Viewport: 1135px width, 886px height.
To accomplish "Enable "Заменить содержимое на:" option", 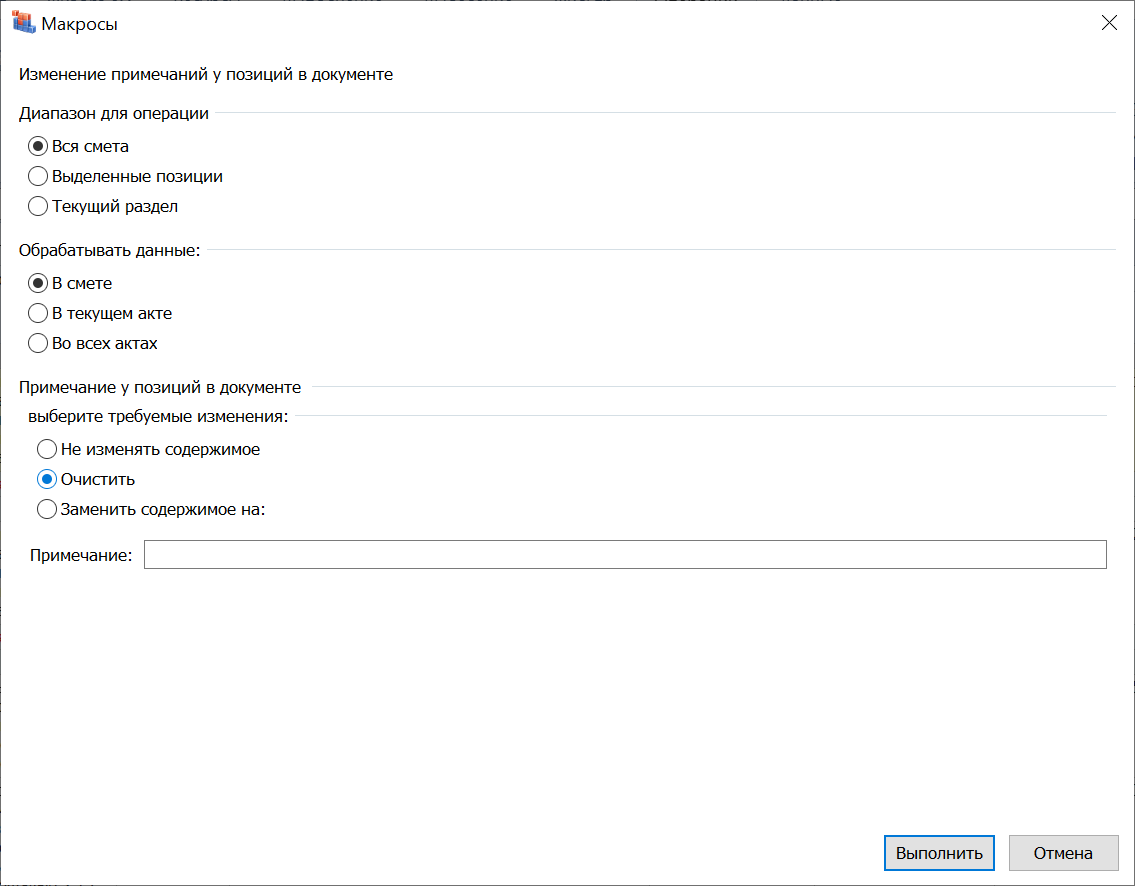I will [x=47, y=509].
